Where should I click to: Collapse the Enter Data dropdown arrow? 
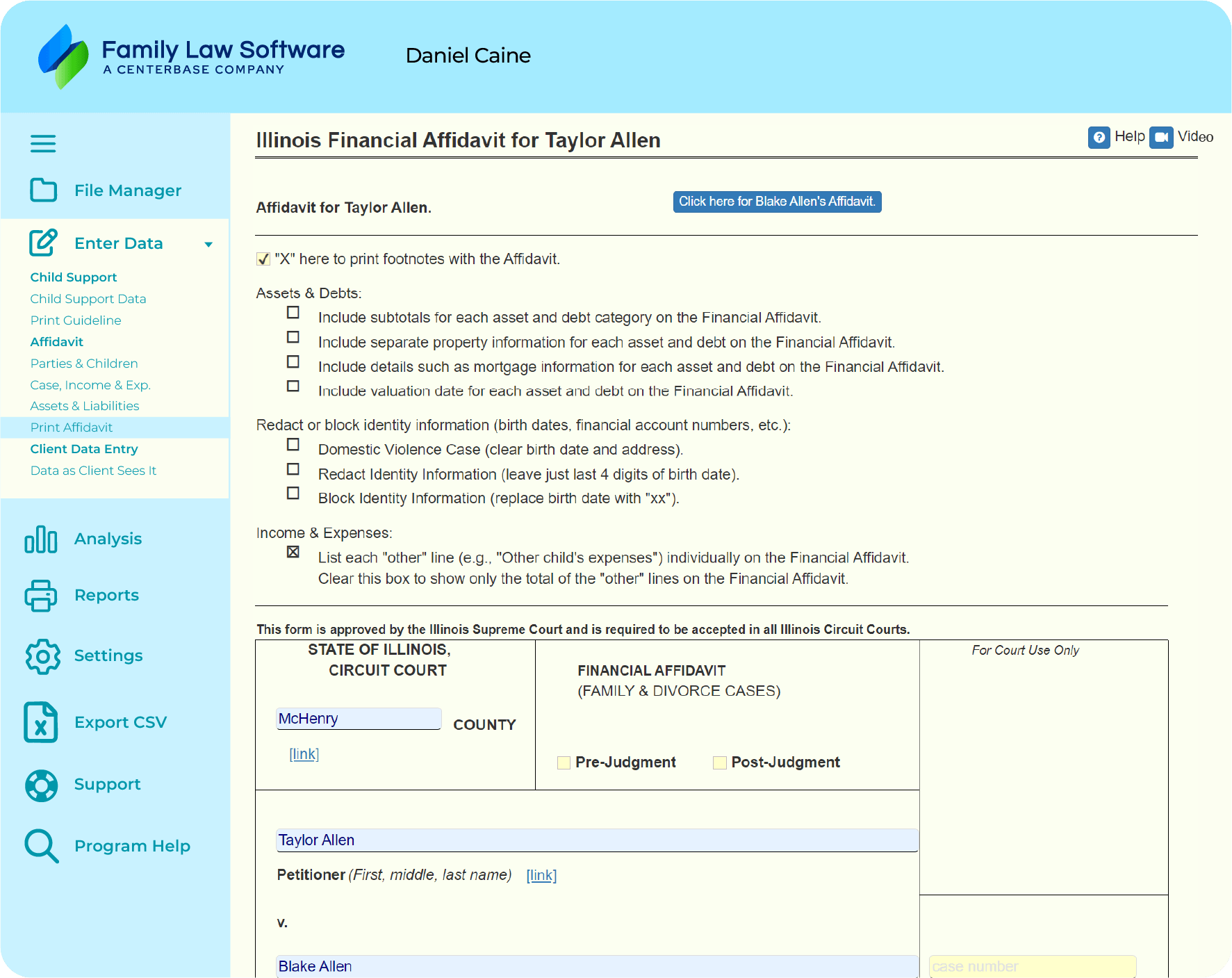(x=208, y=244)
